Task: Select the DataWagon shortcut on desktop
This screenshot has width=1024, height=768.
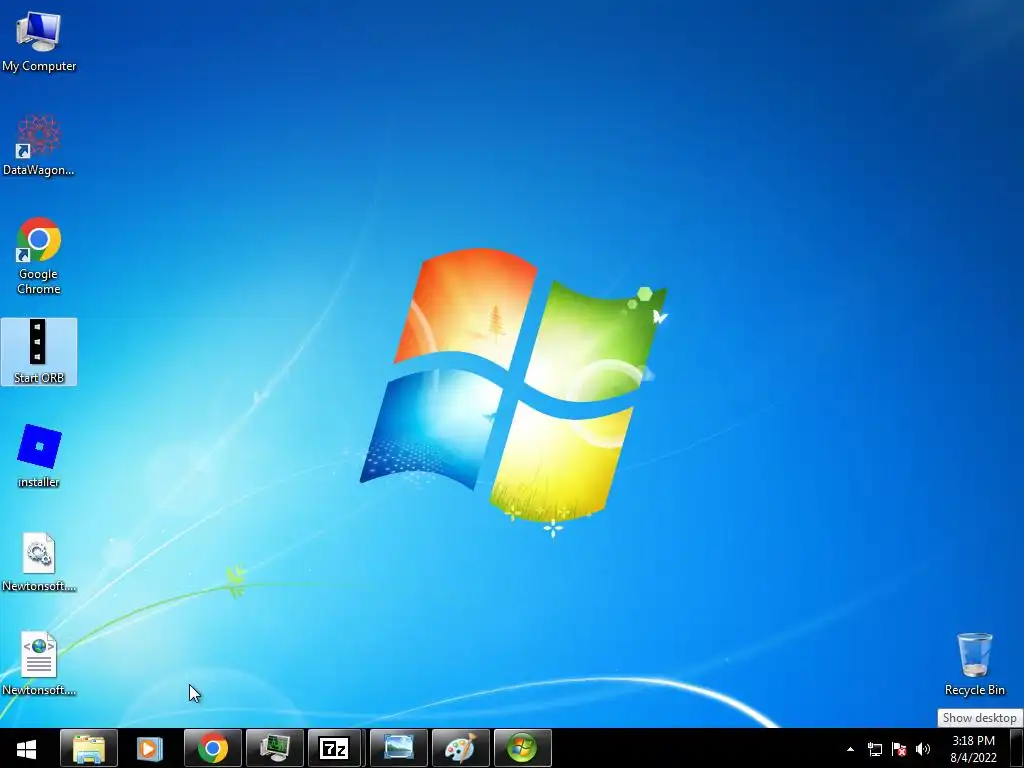Action: pyautogui.click(x=39, y=146)
